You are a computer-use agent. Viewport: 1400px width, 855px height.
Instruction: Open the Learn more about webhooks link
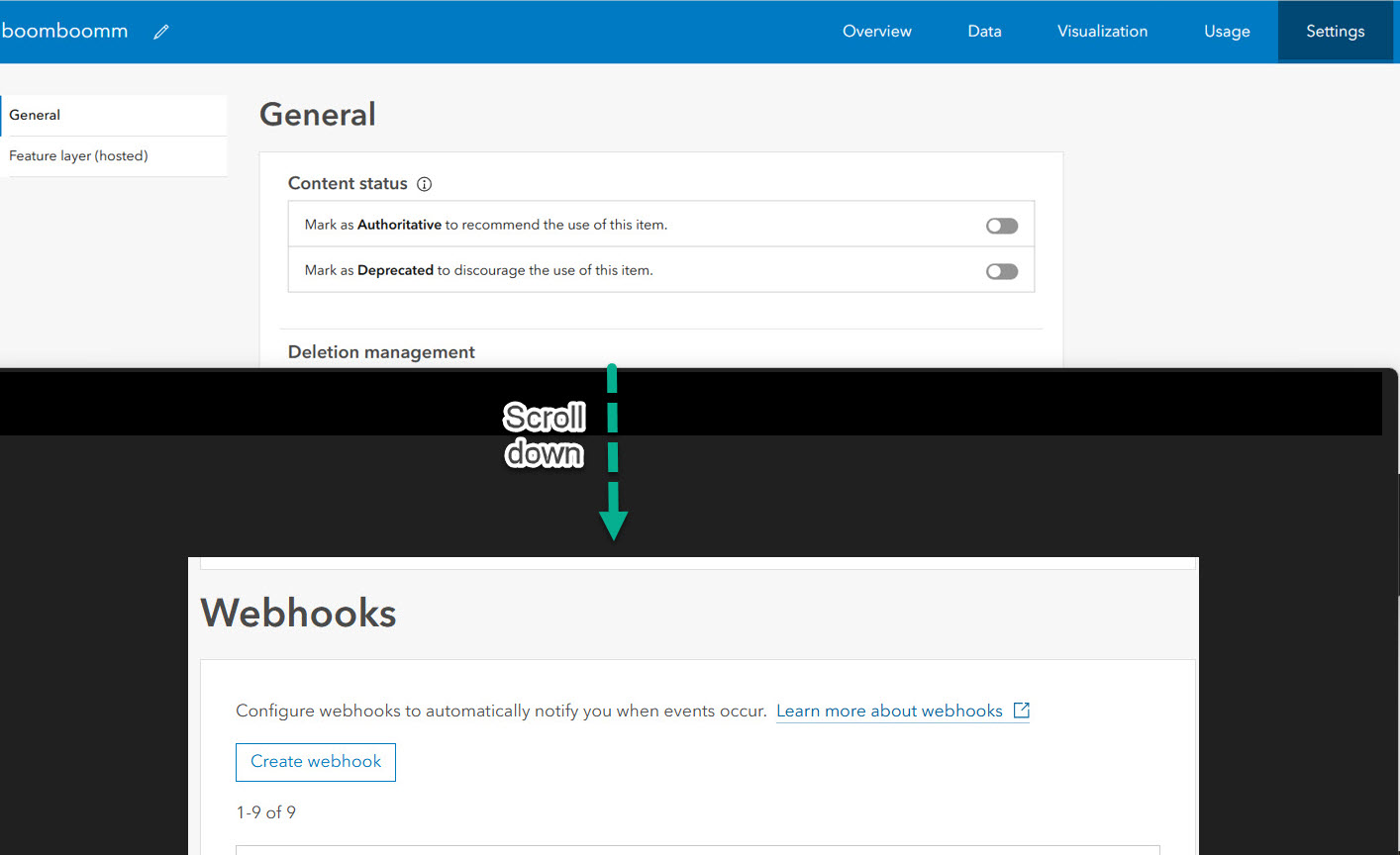coord(889,710)
